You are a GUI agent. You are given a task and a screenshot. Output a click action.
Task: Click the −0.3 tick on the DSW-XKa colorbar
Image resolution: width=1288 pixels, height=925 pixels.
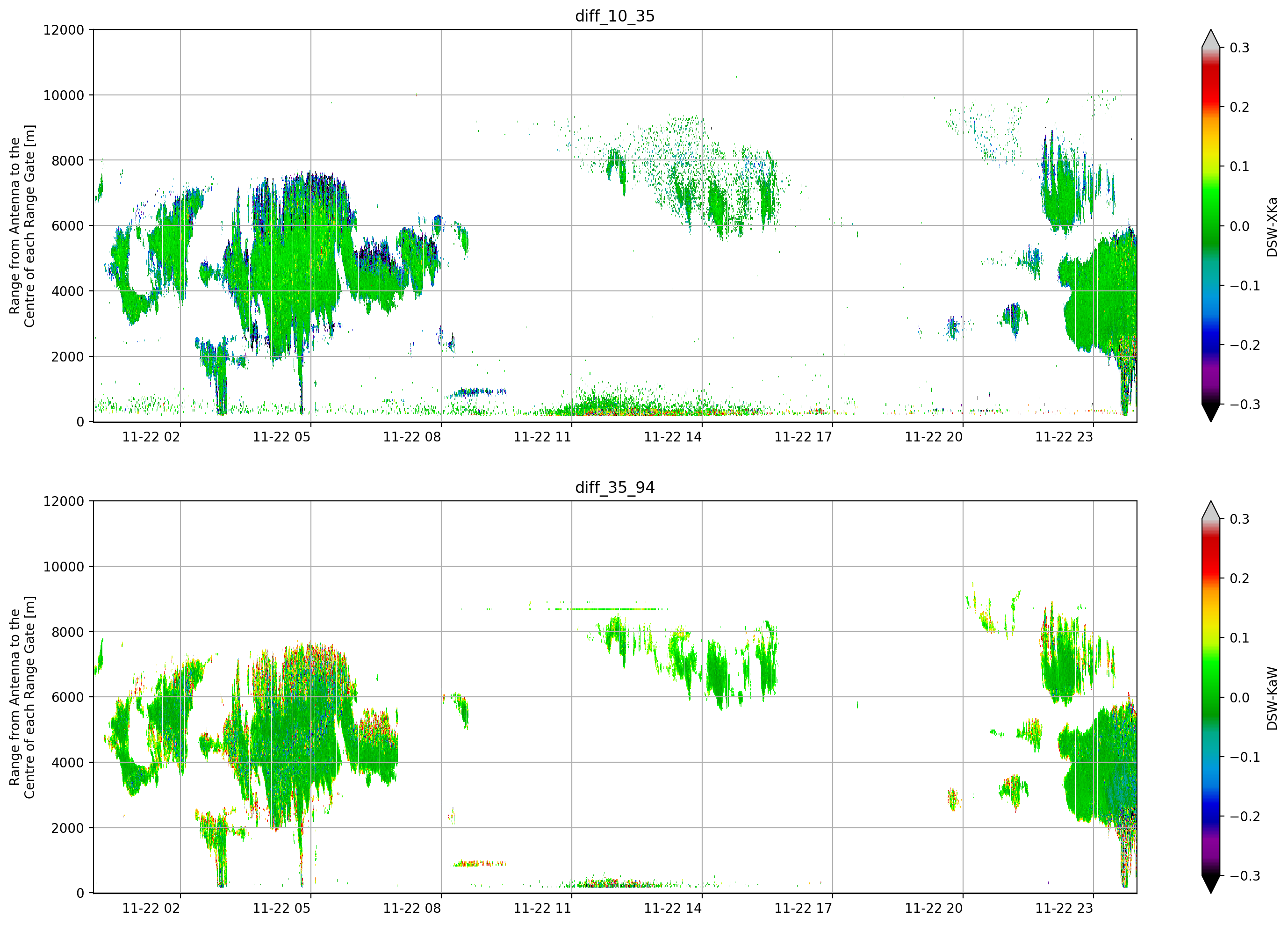click(x=1245, y=405)
